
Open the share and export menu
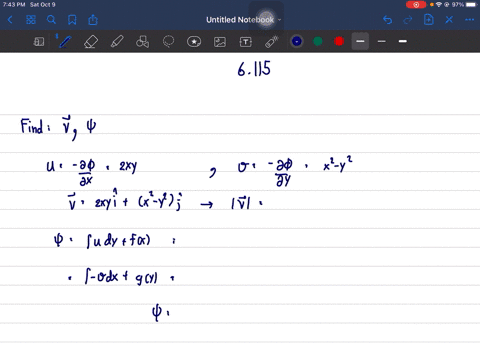[93, 20]
